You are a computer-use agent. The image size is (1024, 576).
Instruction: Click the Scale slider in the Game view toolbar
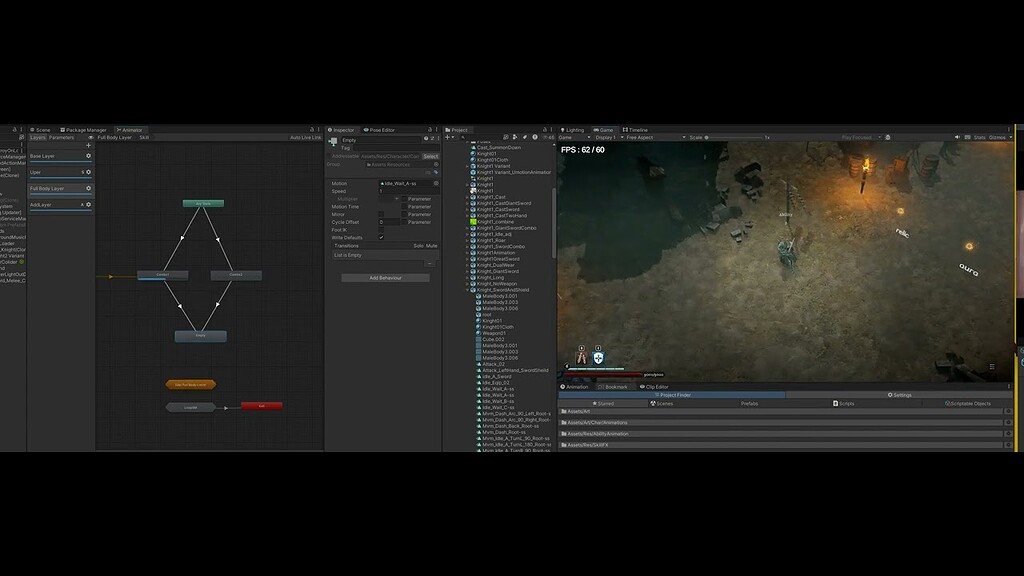[x=705, y=139]
